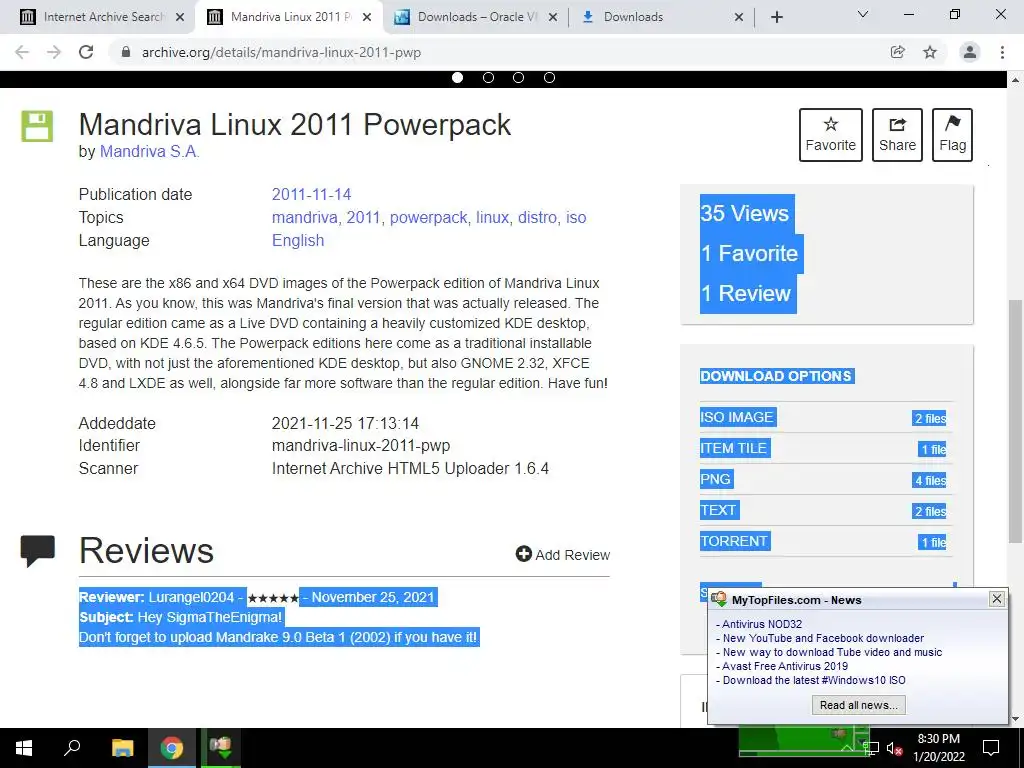
Task: Open Download latest Windows10 ISO item
Action: tap(814, 680)
